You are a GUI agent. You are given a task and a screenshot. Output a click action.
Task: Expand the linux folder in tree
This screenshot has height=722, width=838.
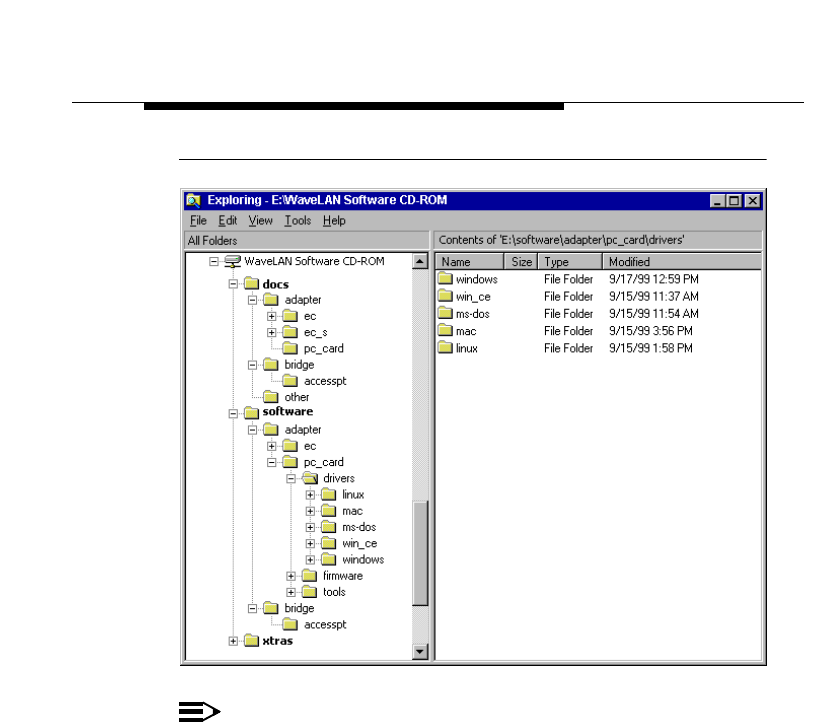[x=310, y=495]
